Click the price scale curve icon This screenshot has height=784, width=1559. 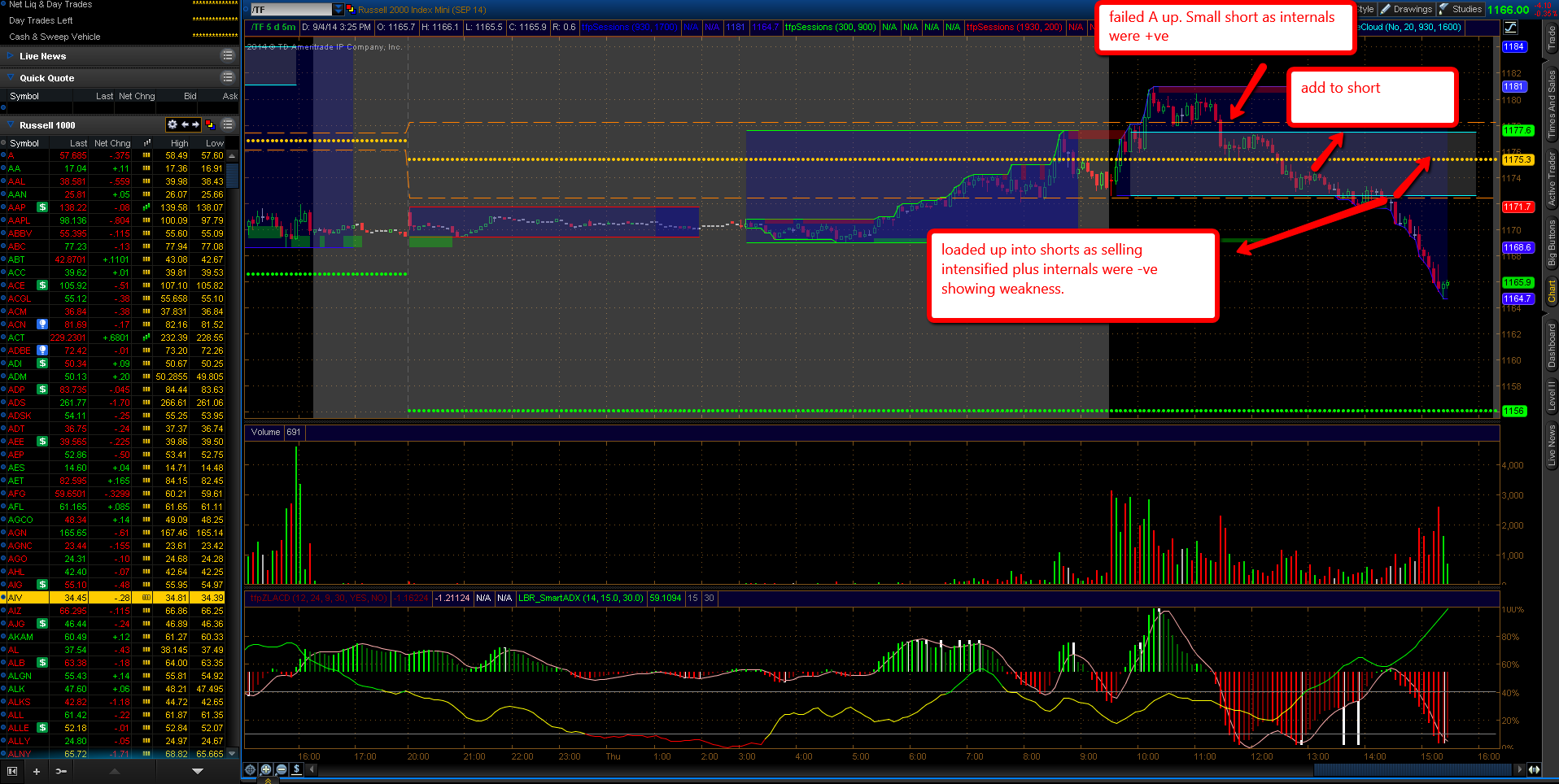coord(1511,27)
